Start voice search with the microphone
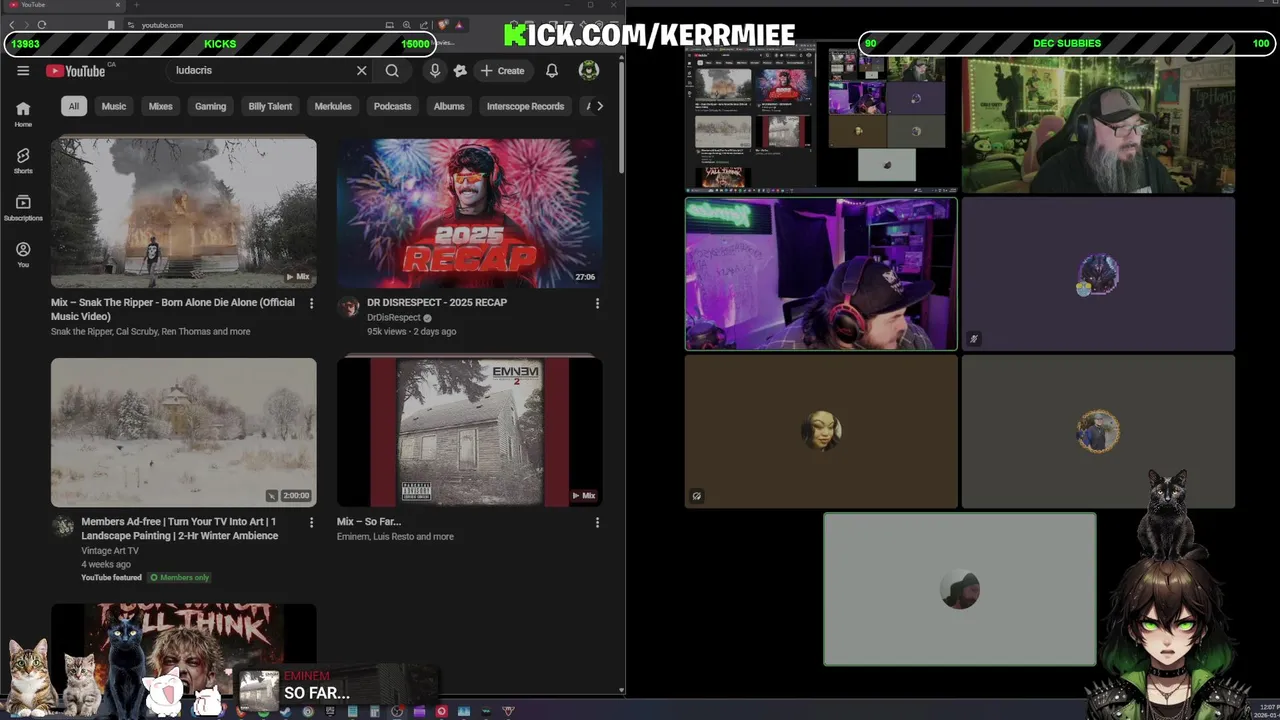This screenshot has width=1280, height=720. pos(434,71)
